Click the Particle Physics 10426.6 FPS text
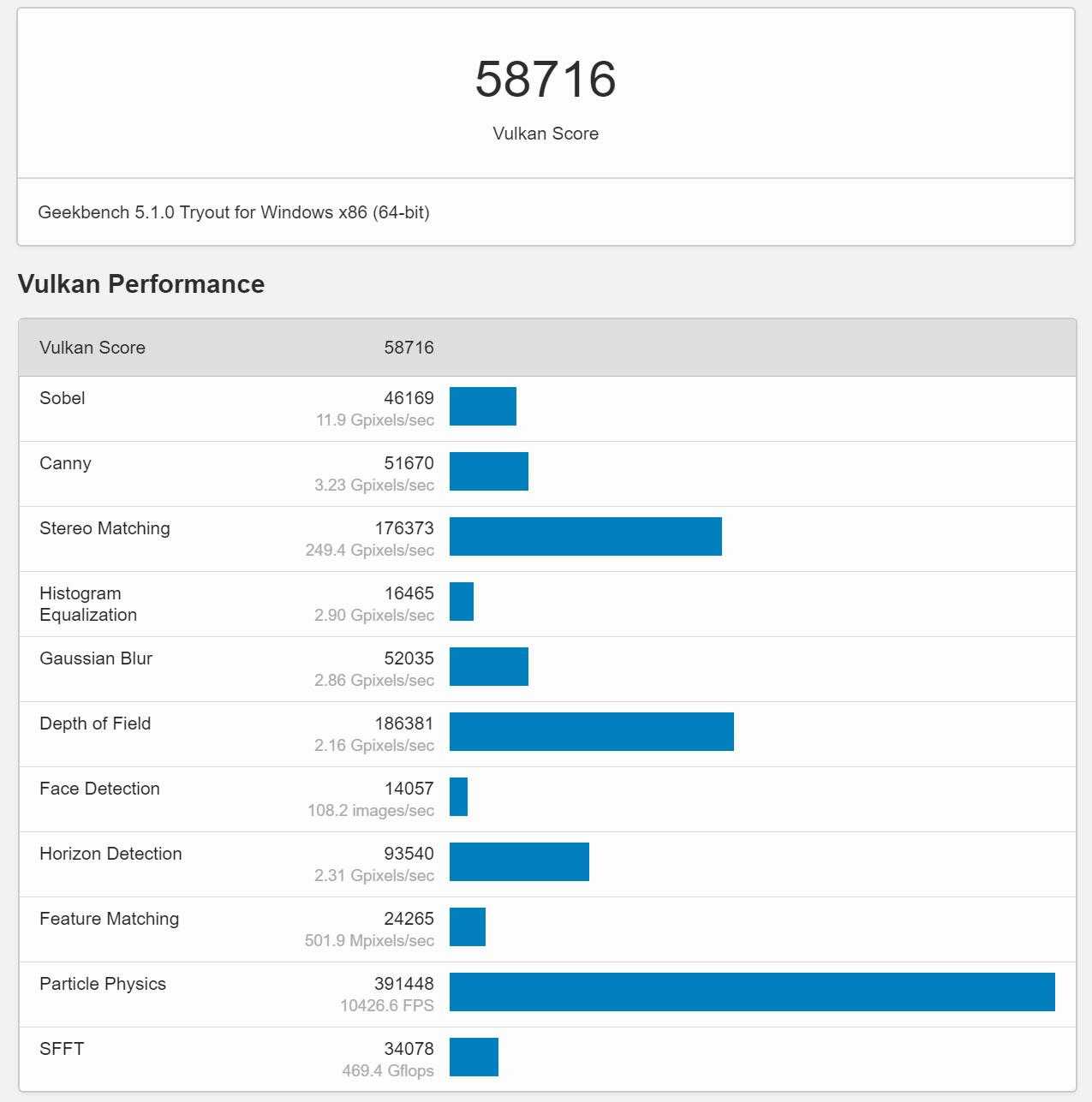Viewport: 1092px width, 1102px height. coord(387,1005)
